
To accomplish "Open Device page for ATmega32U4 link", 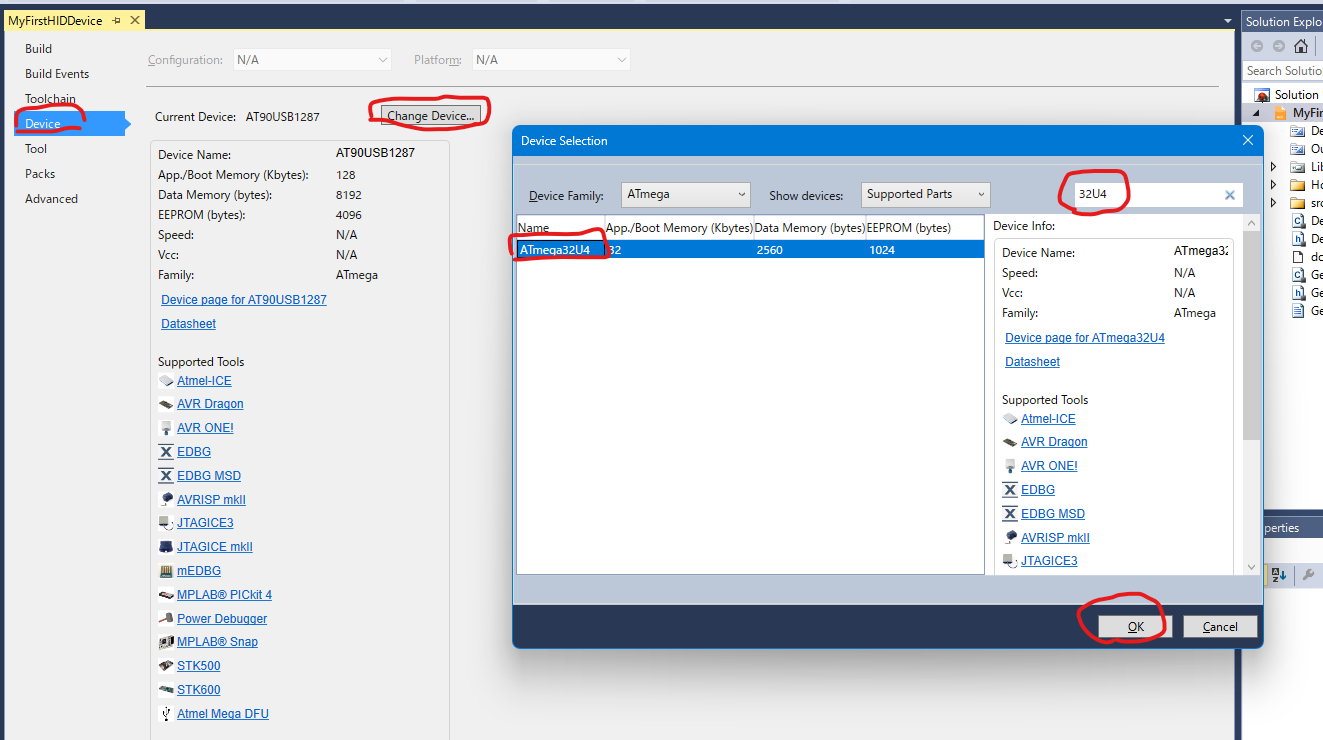I will [1085, 338].
